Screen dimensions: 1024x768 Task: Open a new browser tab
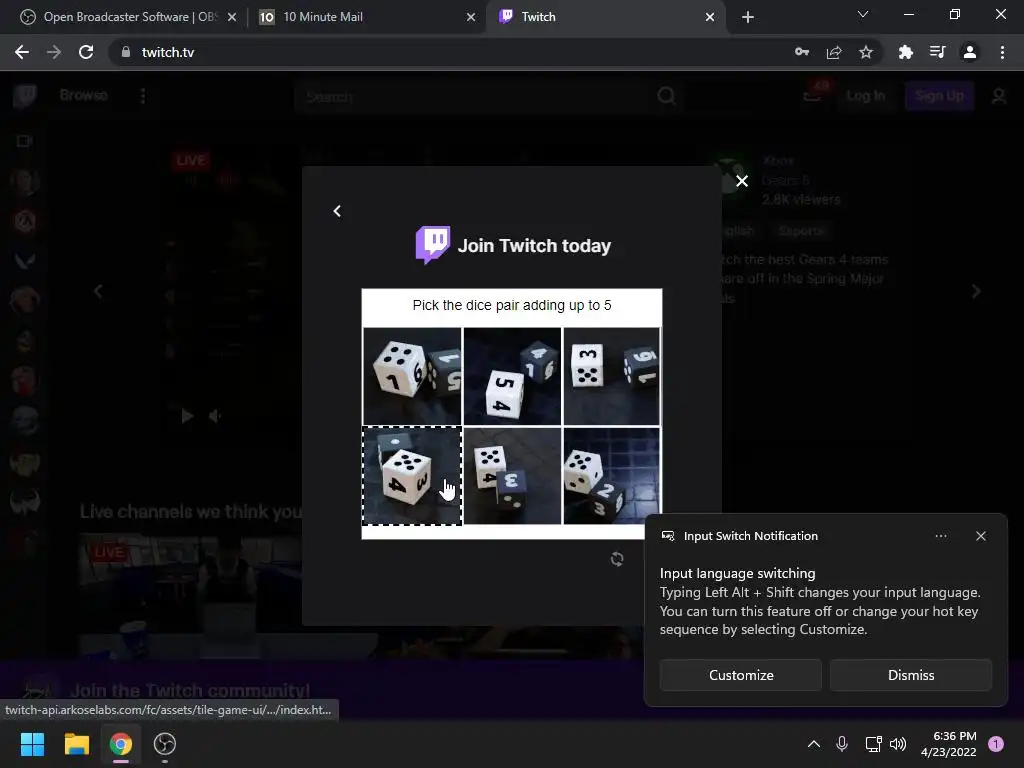748,17
